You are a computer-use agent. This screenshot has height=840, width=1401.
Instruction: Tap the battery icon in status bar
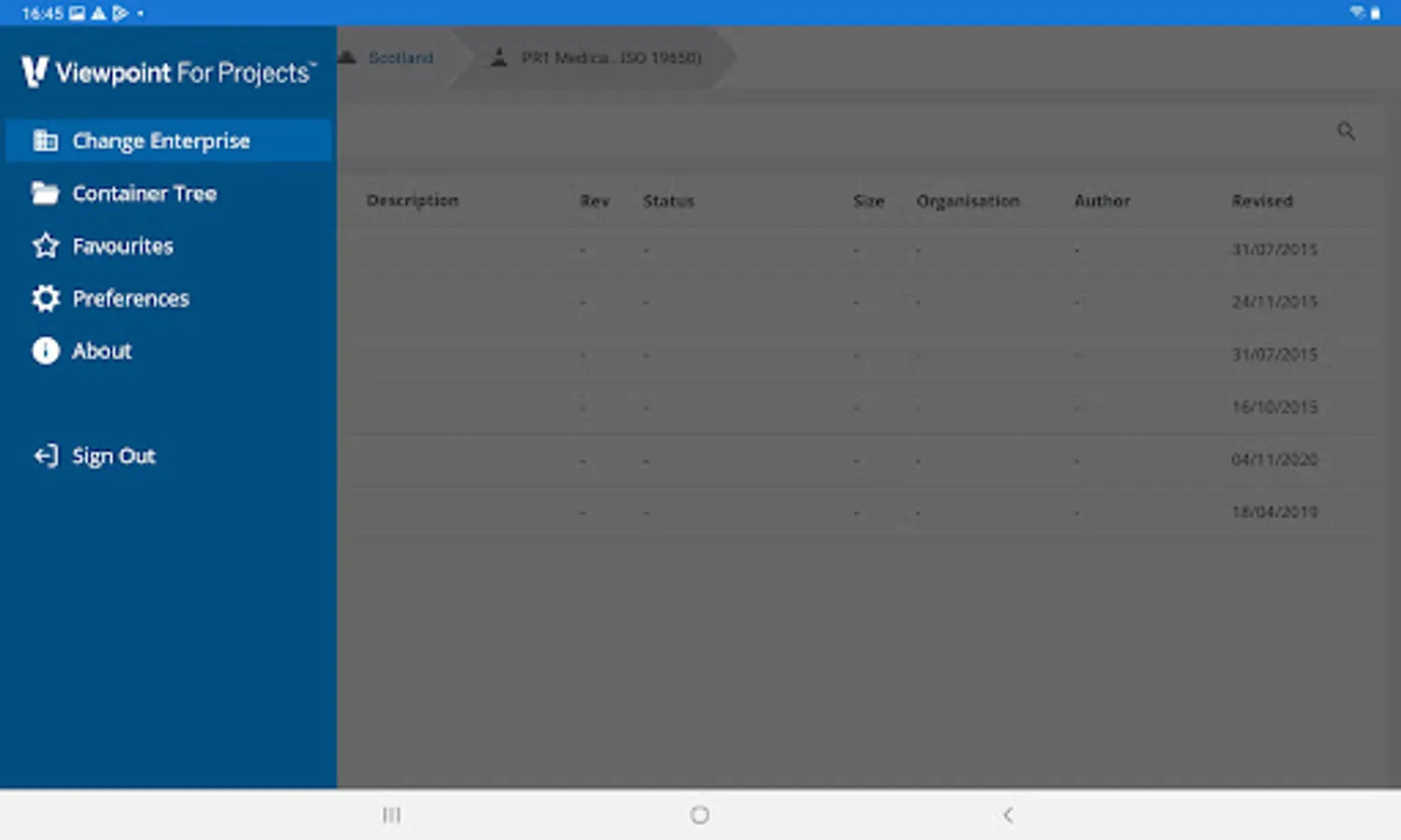(1375, 13)
